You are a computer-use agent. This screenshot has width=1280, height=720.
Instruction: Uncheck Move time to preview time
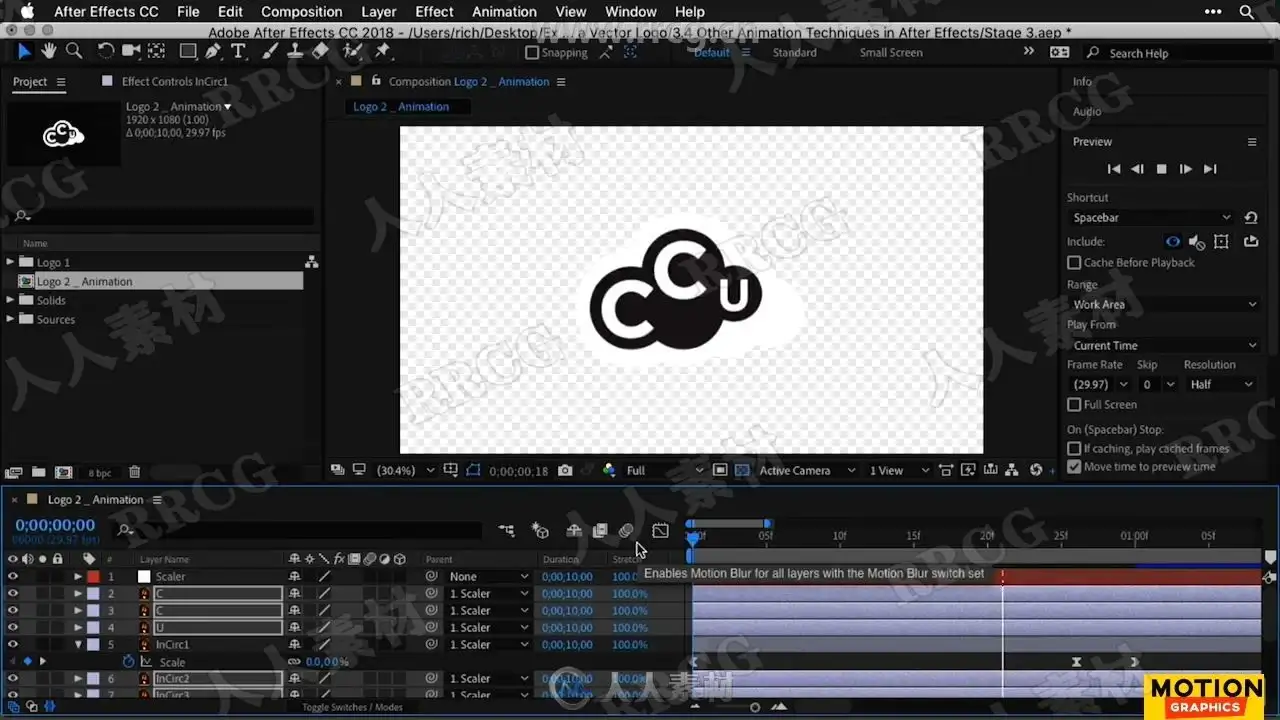[x=1074, y=466]
